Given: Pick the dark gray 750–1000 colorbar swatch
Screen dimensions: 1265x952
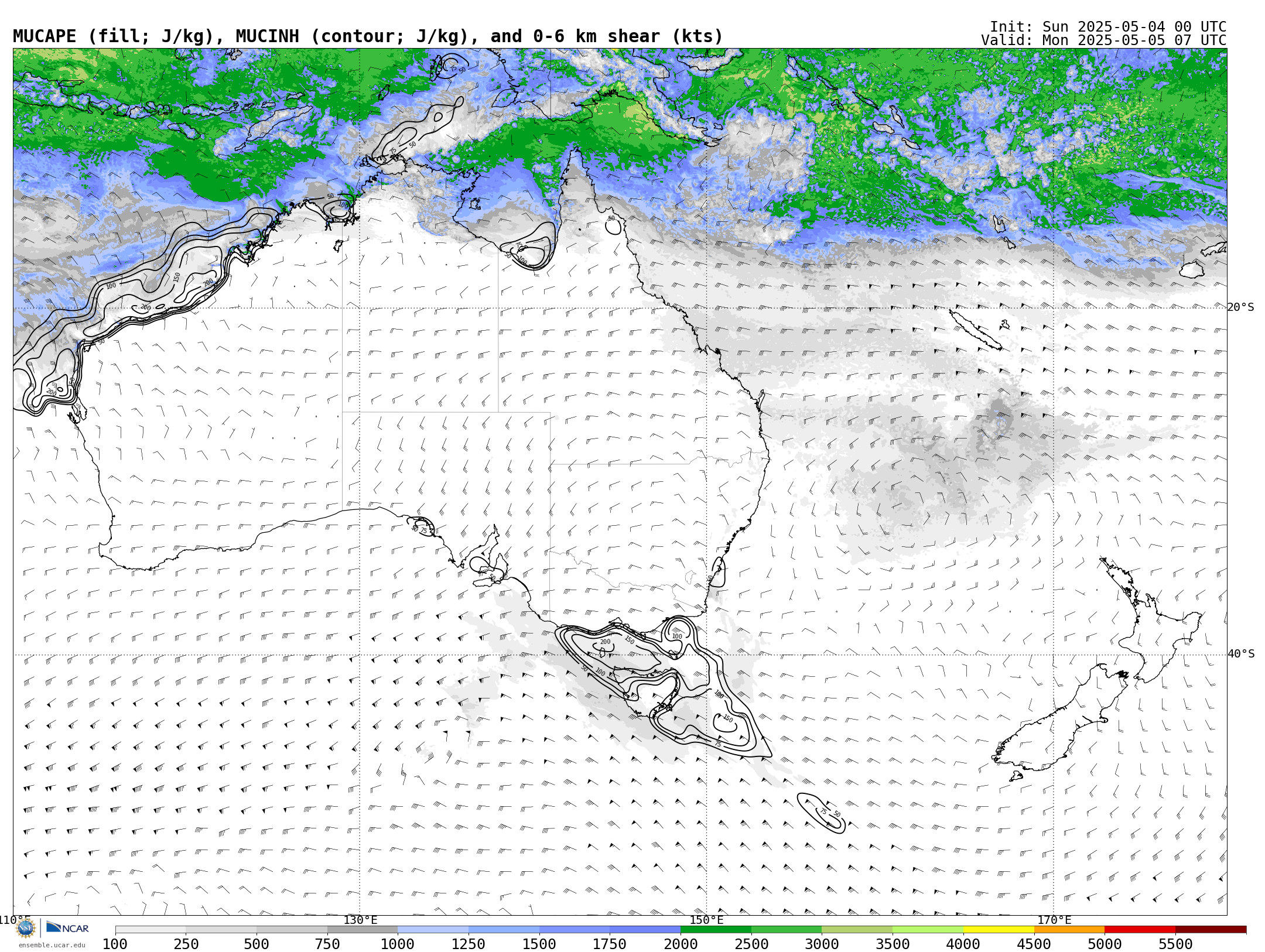Looking at the screenshot, I should tap(363, 930).
